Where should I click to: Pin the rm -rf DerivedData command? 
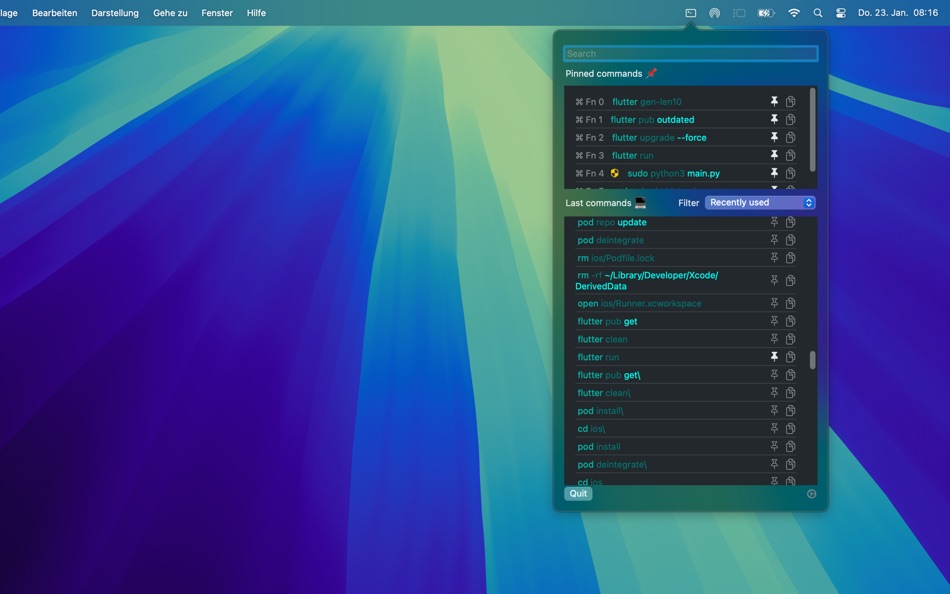pos(774,280)
